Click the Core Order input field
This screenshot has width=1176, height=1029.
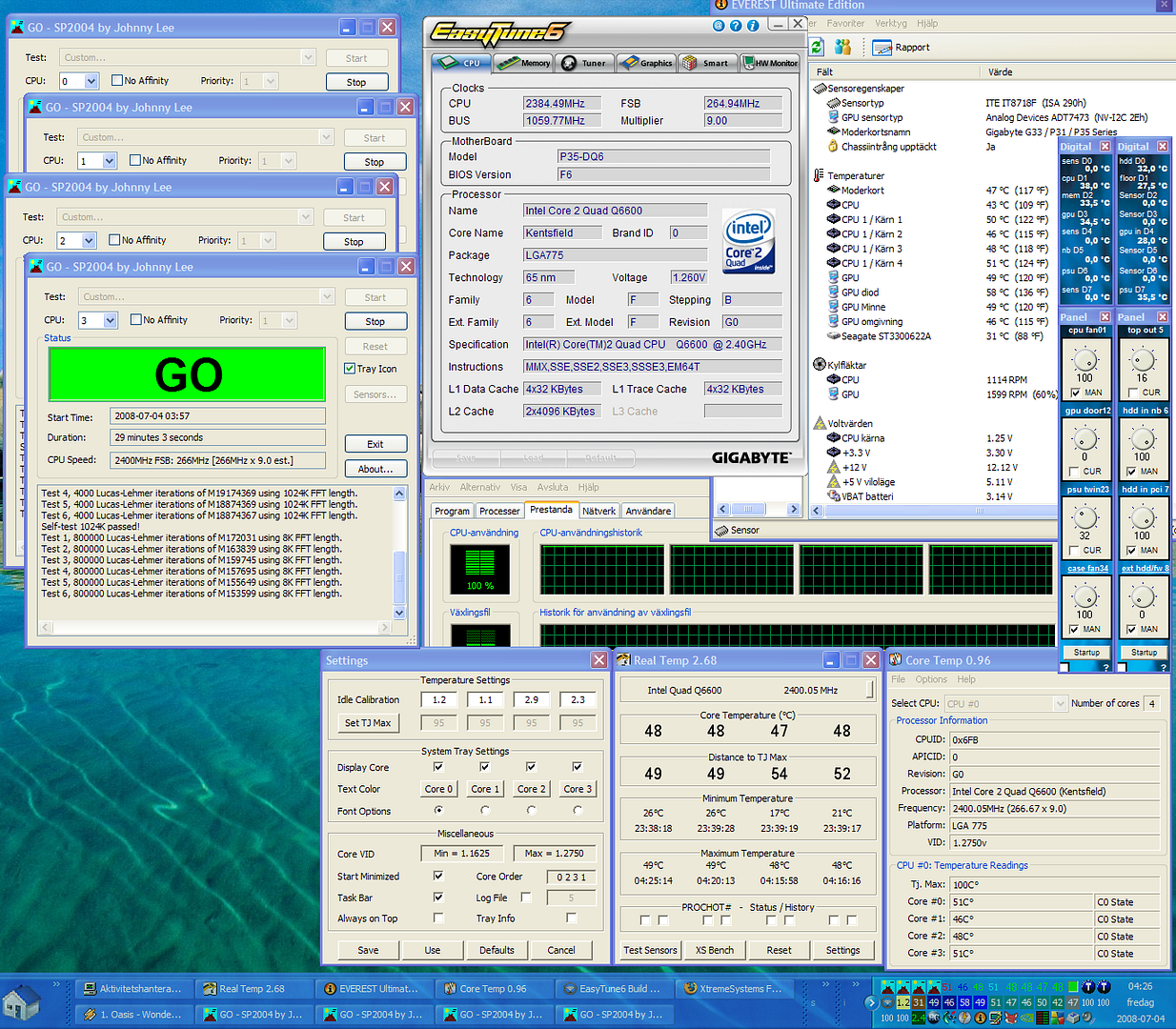tap(572, 877)
